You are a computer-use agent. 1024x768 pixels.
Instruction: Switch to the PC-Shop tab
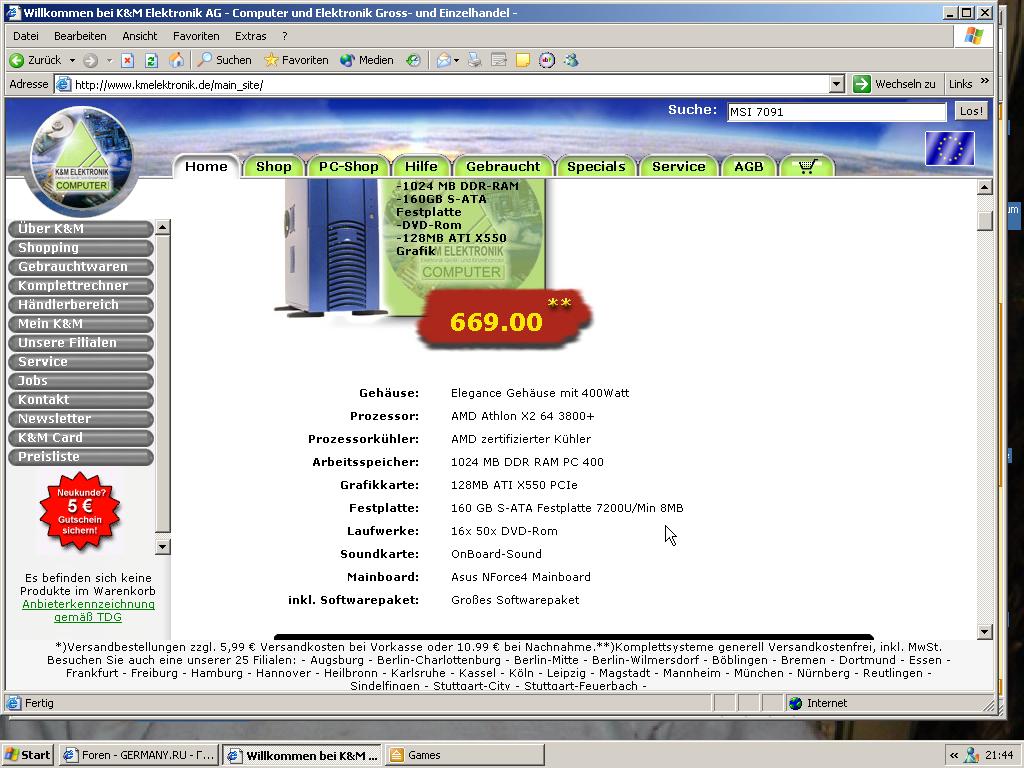coord(348,167)
